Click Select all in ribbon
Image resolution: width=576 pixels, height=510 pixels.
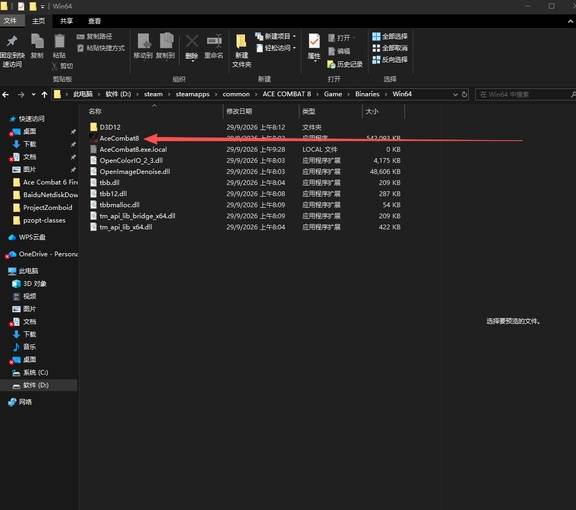[x=389, y=36]
